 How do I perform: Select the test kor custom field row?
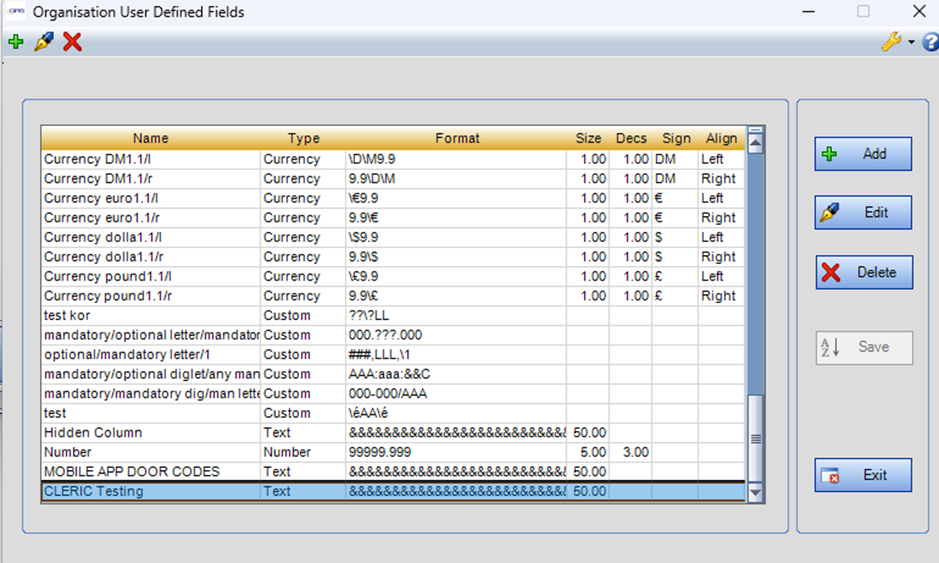tap(150, 315)
